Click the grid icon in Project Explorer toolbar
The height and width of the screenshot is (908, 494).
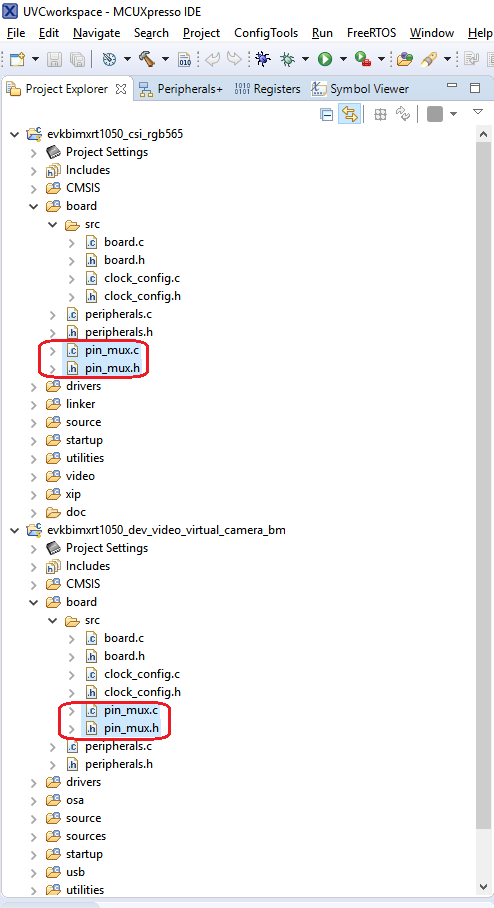(x=380, y=114)
